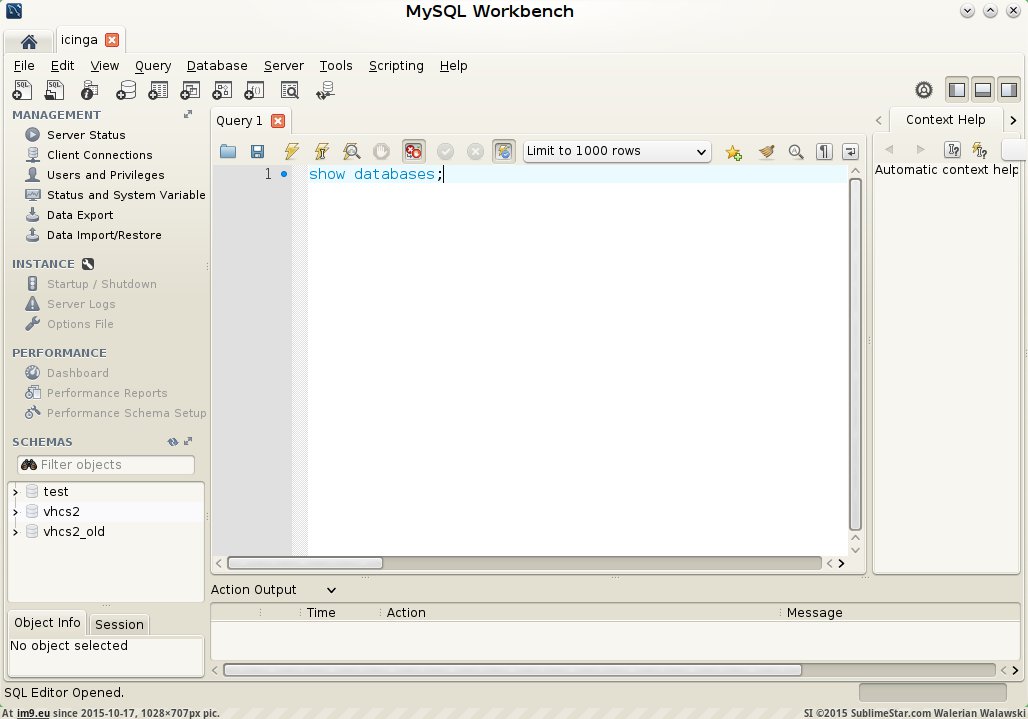This screenshot has width=1028, height=719.
Task: Click the output panel horizontal scrollbar
Action: point(512,670)
